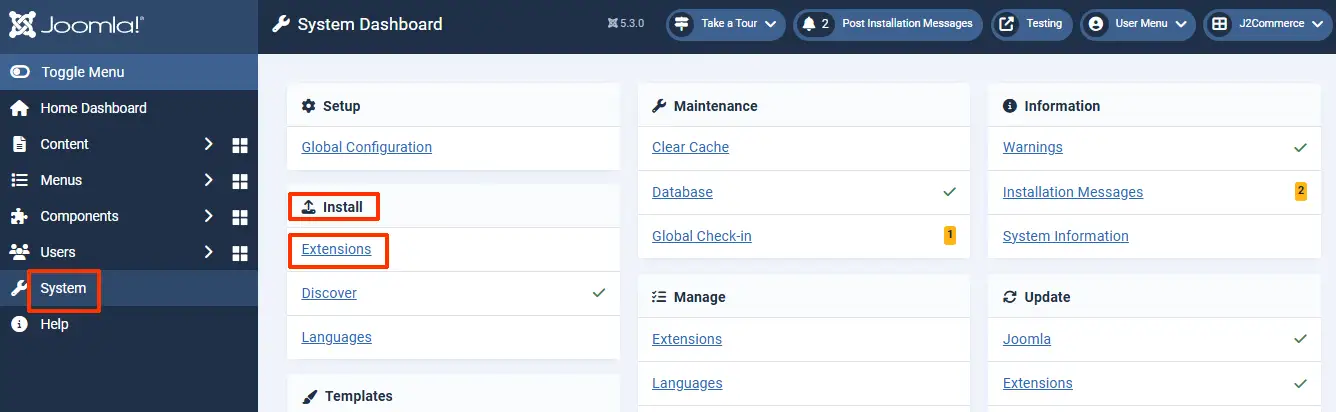Open Components dashboard grid icon

[240, 217]
